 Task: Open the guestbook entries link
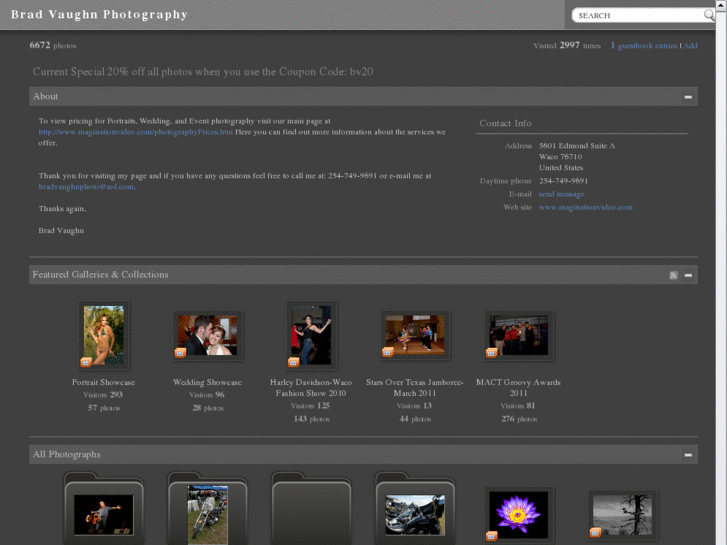(647, 46)
